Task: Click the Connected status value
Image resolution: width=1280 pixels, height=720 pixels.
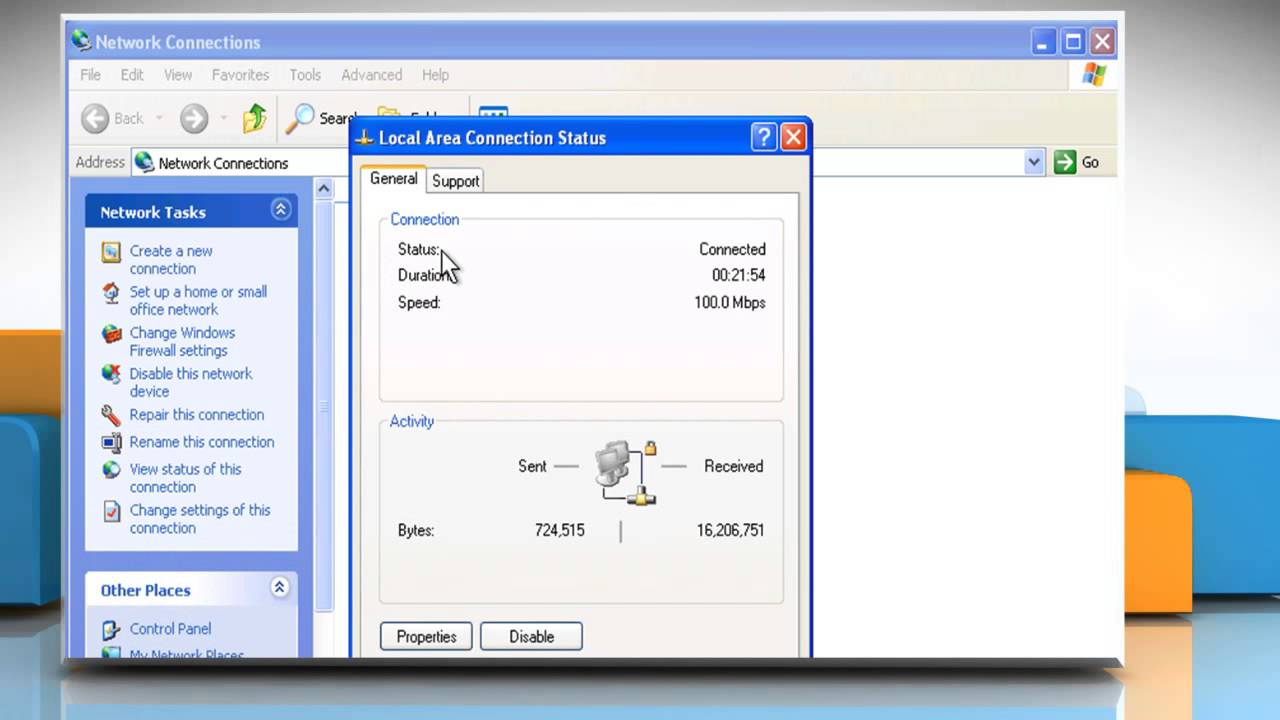Action: (x=732, y=250)
